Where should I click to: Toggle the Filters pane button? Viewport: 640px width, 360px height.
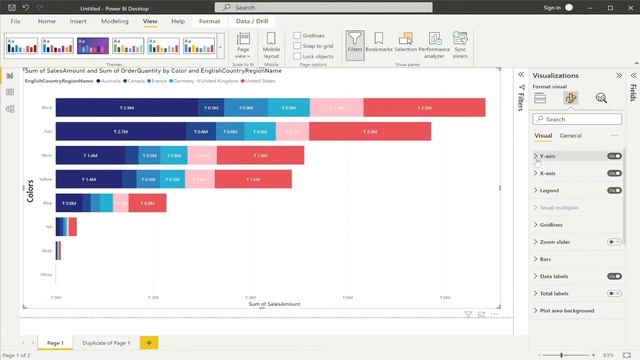pyautogui.click(x=355, y=45)
